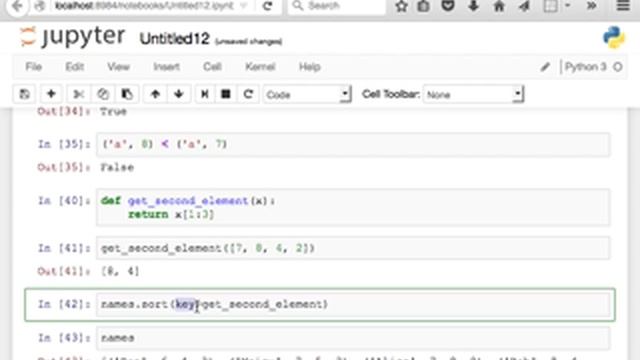640x360 pixels.
Task: Save notebook with the floppy disk icon
Action: [24, 94]
